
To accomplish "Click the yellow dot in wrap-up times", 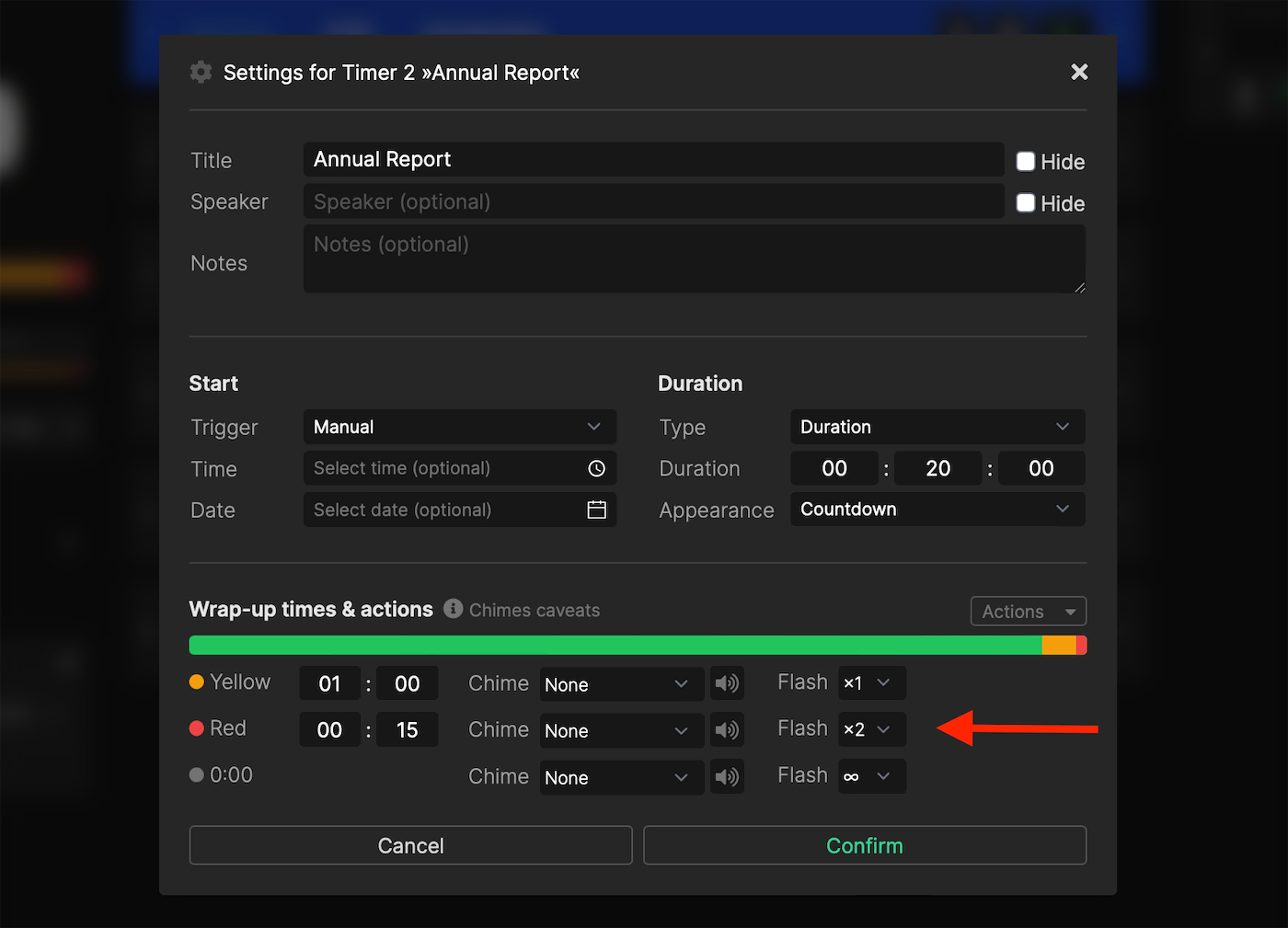I will coord(196,682).
